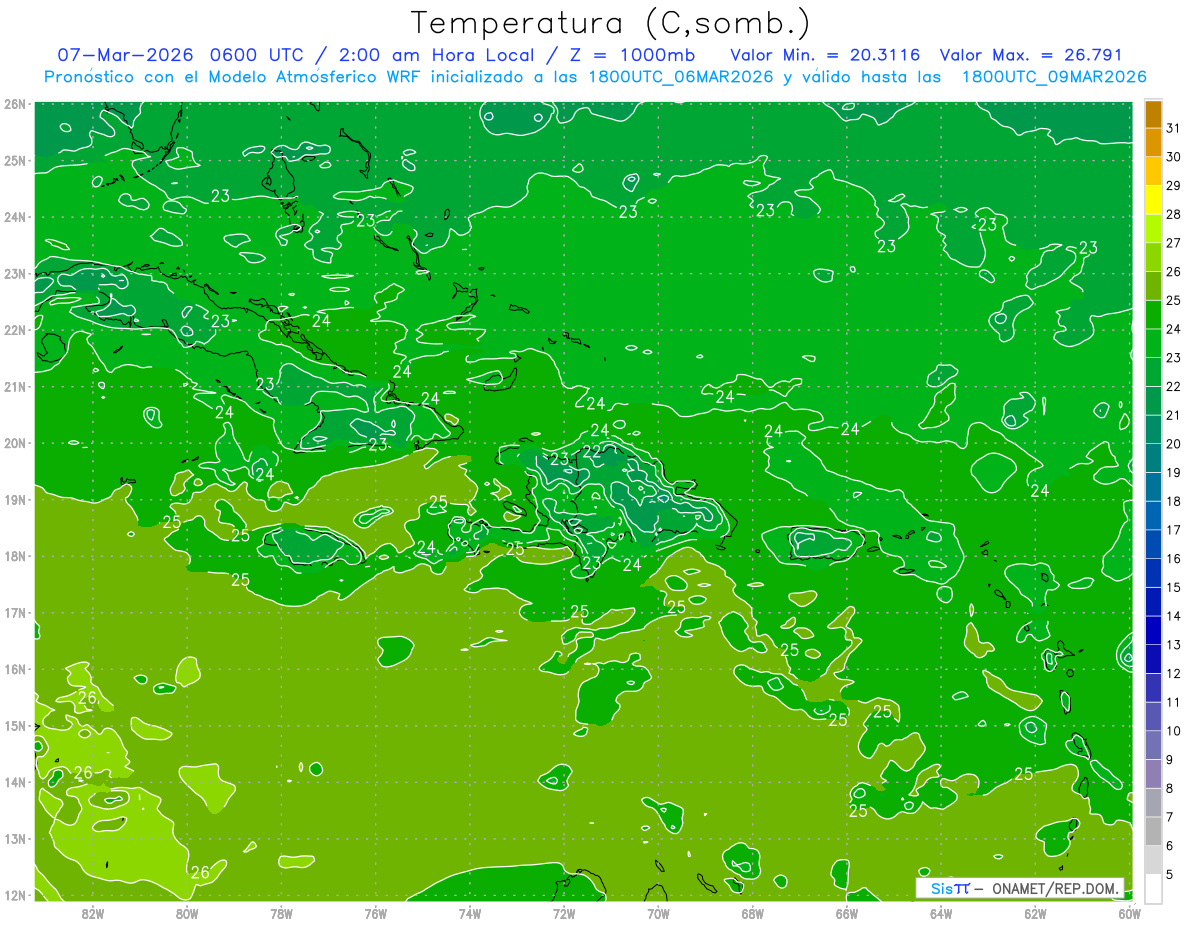The width and height of the screenshot is (1200, 927).
Task: Click legend value '19'
Action: click(1174, 473)
